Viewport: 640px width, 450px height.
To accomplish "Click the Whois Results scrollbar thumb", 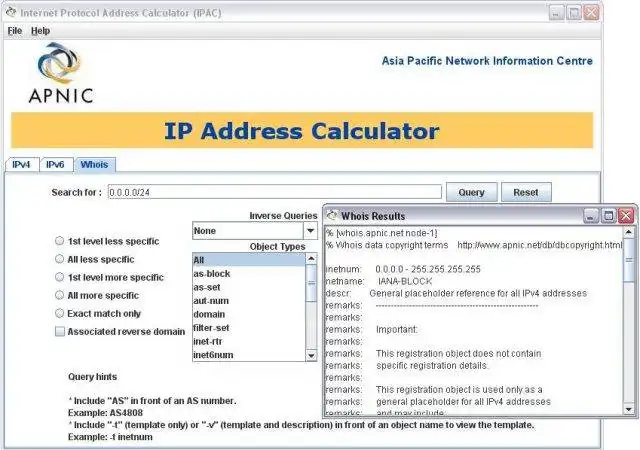I will (629, 260).
